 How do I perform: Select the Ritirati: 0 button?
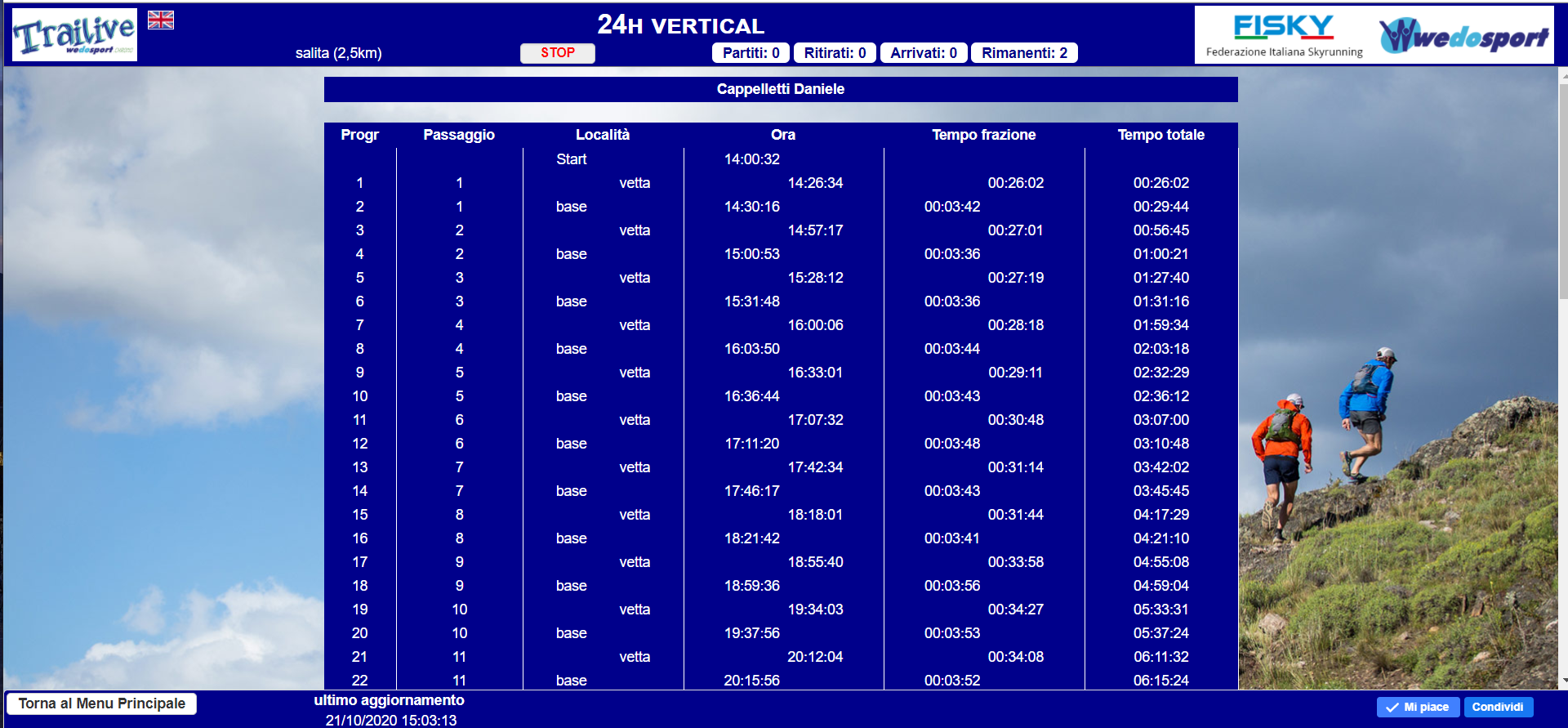[x=835, y=53]
